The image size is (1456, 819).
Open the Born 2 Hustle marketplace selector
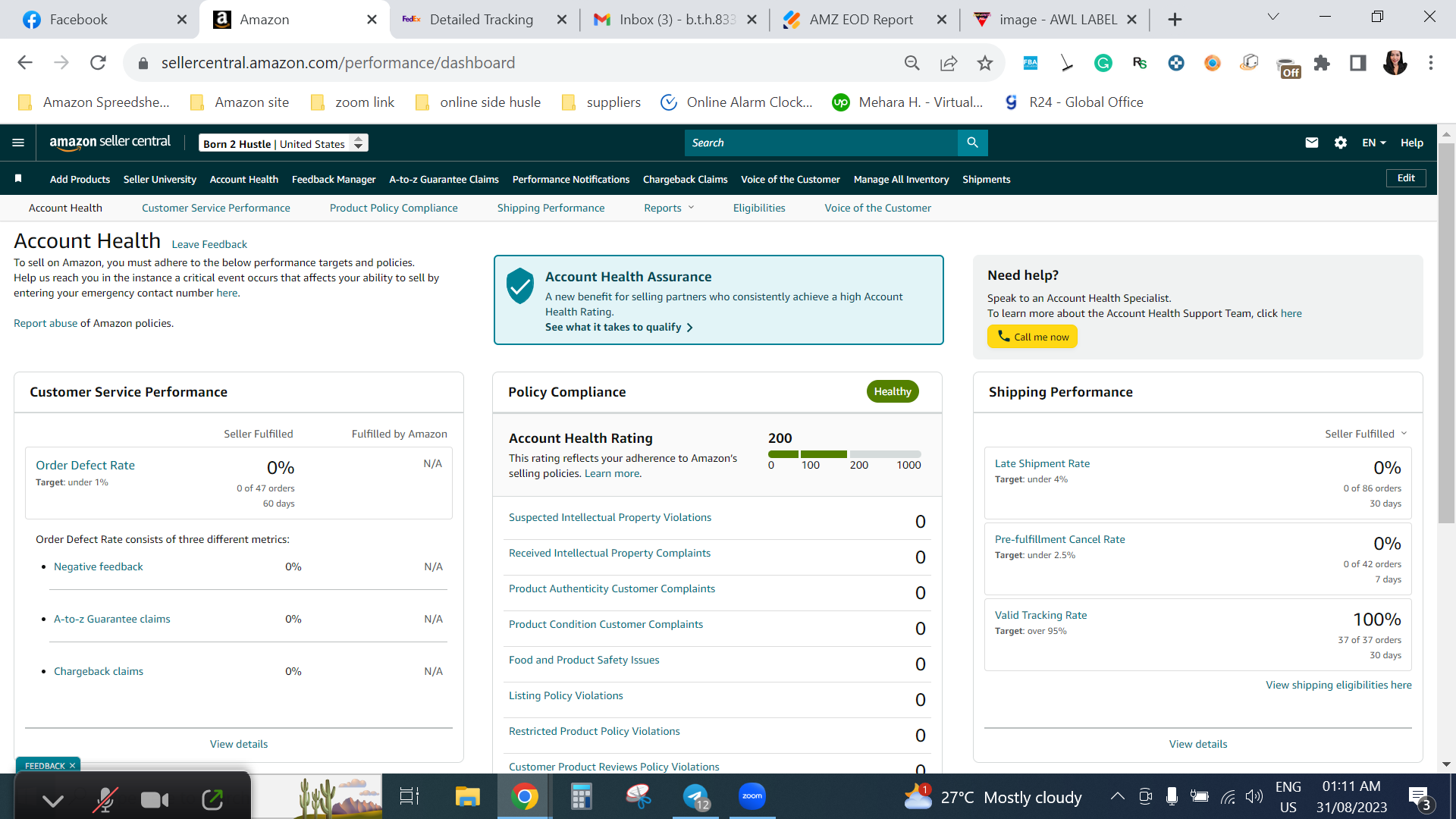pos(284,143)
